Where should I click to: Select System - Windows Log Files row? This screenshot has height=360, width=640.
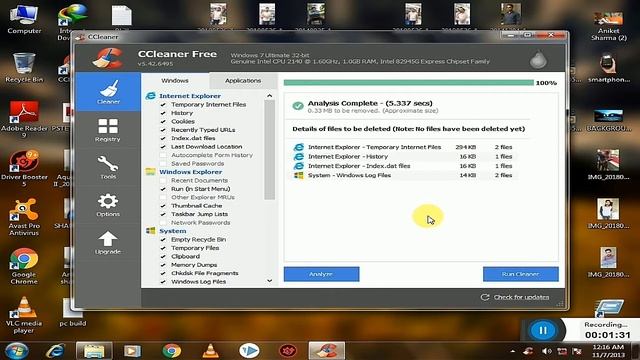pyautogui.click(x=404, y=175)
